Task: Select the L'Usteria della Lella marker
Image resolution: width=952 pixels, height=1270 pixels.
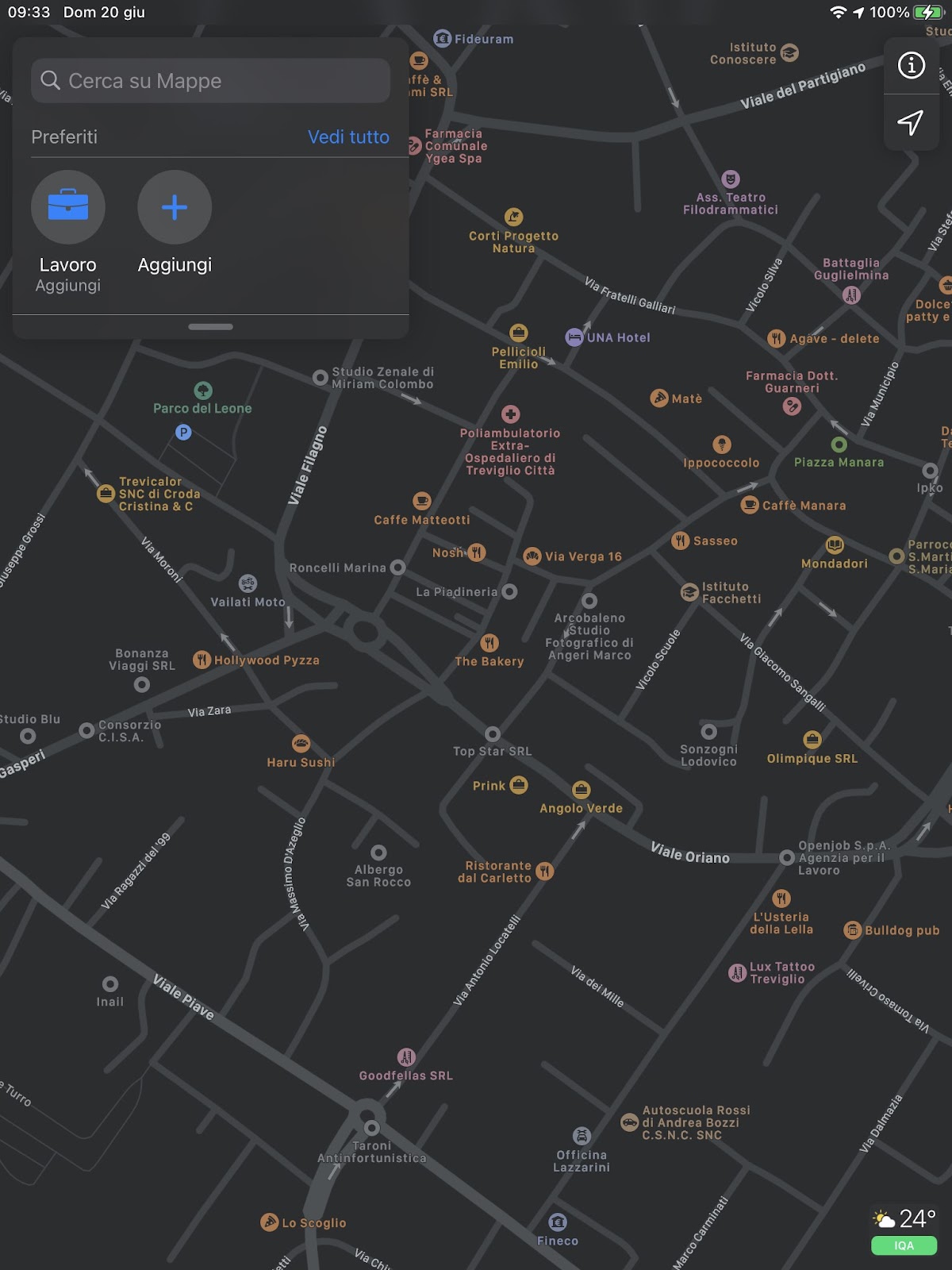Action: coord(781,899)
